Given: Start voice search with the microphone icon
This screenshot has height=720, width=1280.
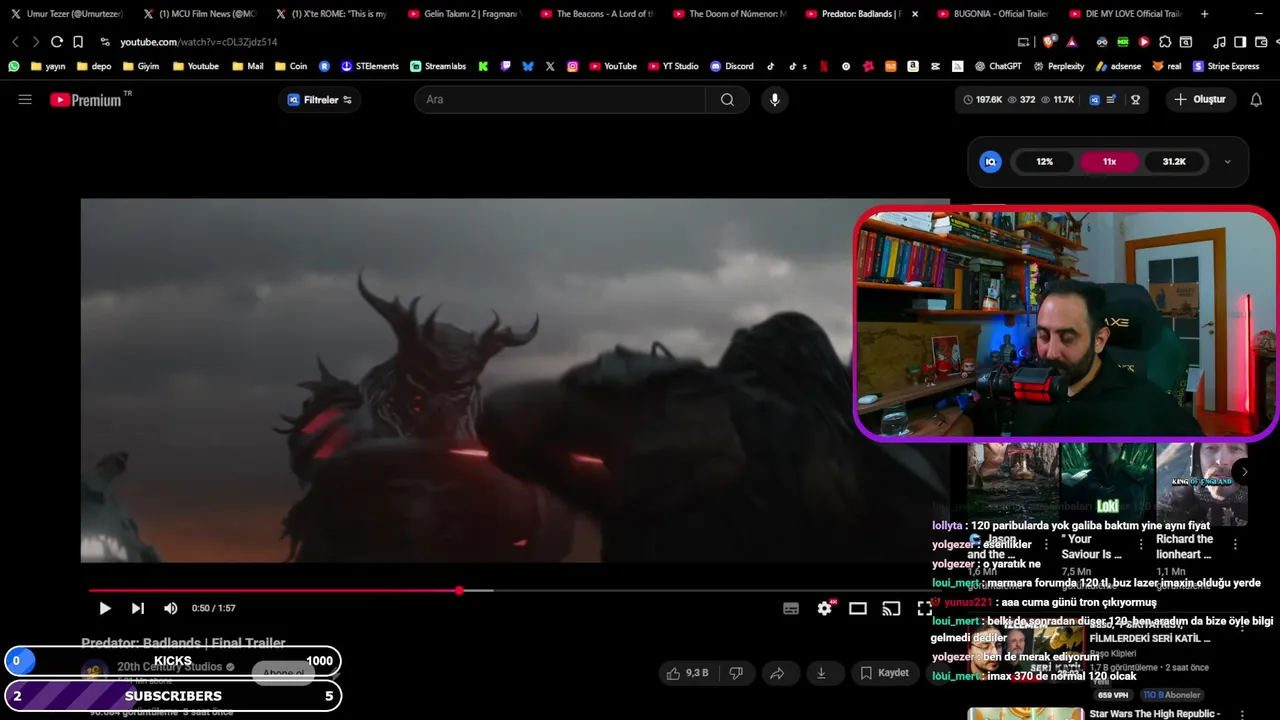Looking at the screenshot, I should pyautogui.click(x=774, y=99).
